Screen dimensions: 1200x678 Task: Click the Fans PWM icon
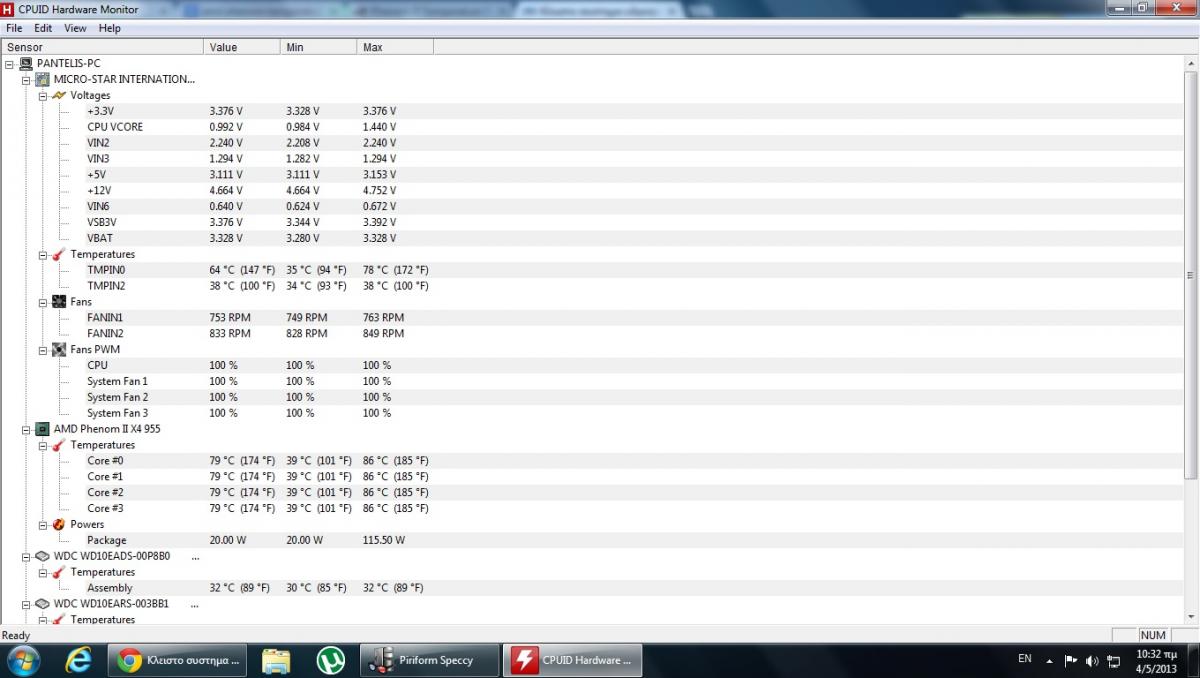59,349
